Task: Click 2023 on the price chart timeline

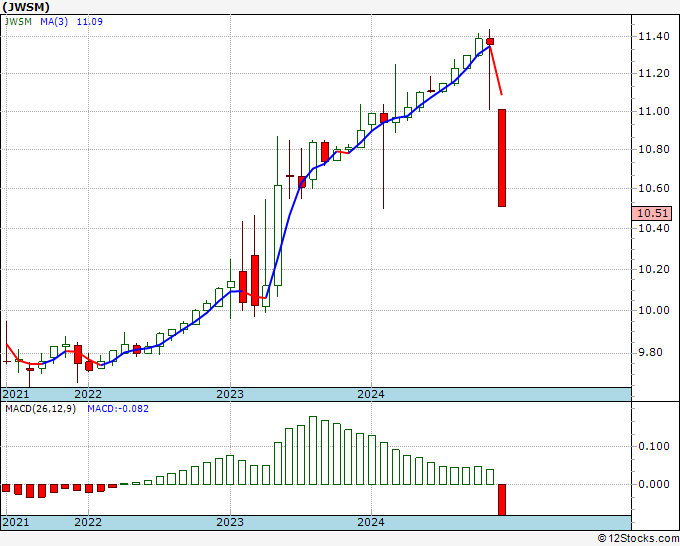Action: click(230, 394)
